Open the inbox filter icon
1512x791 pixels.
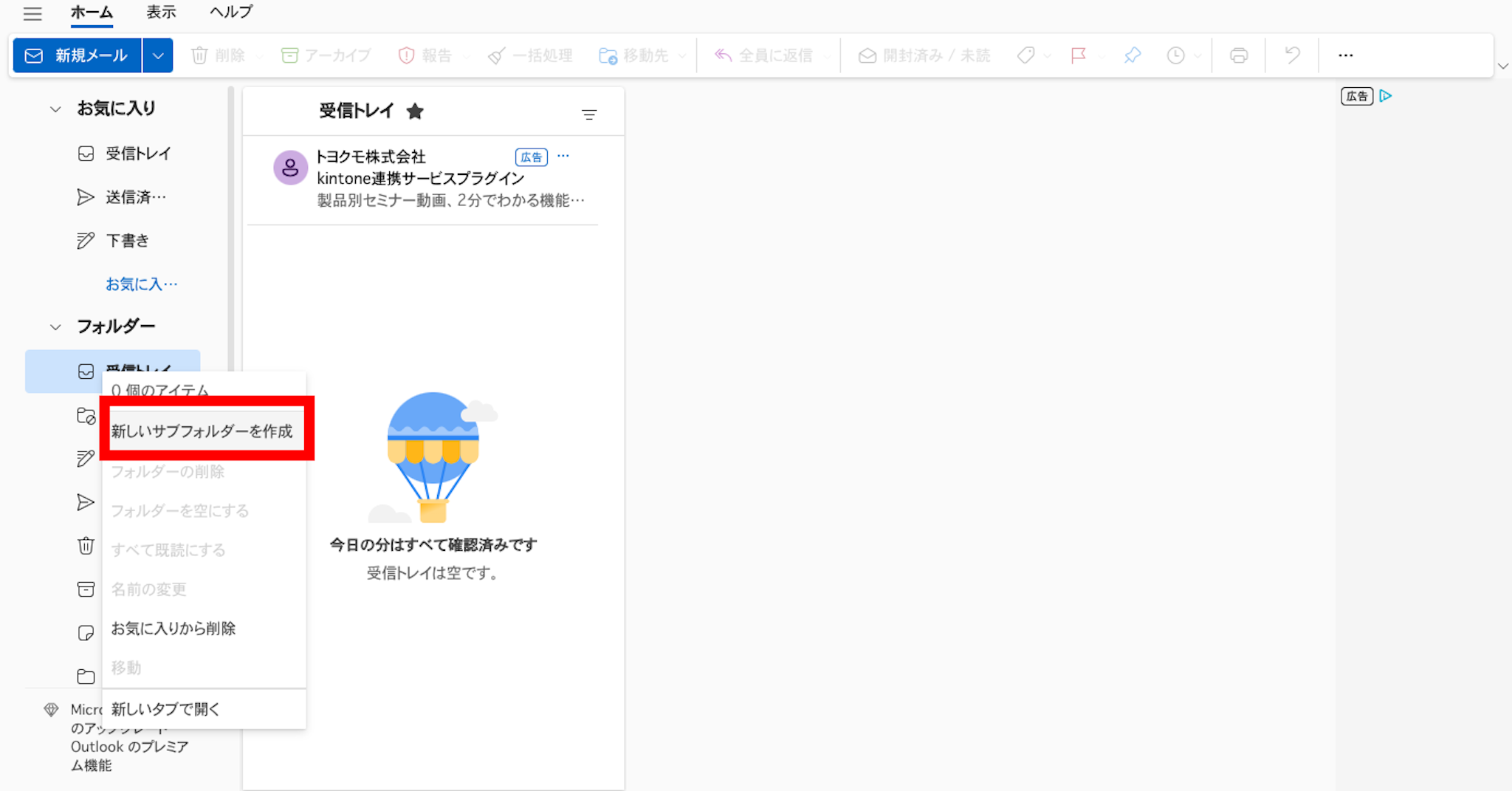(x=588, y=114)
